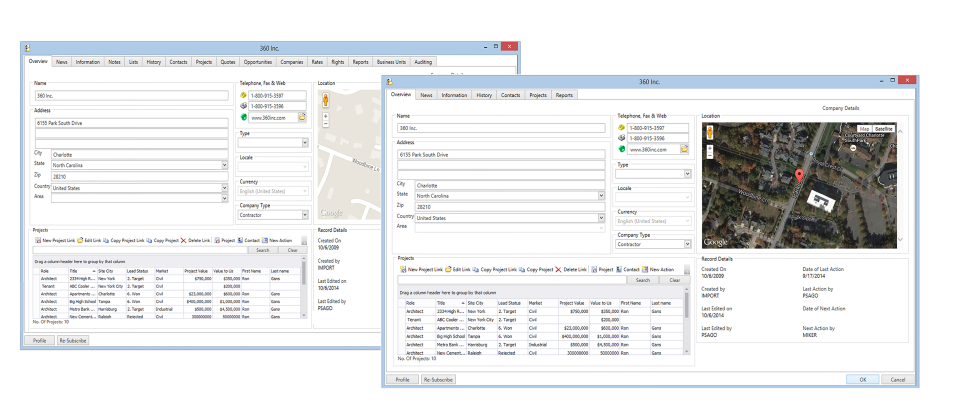Click Copy Project icon in front window
960x412 pixels.
coord(522,269)
